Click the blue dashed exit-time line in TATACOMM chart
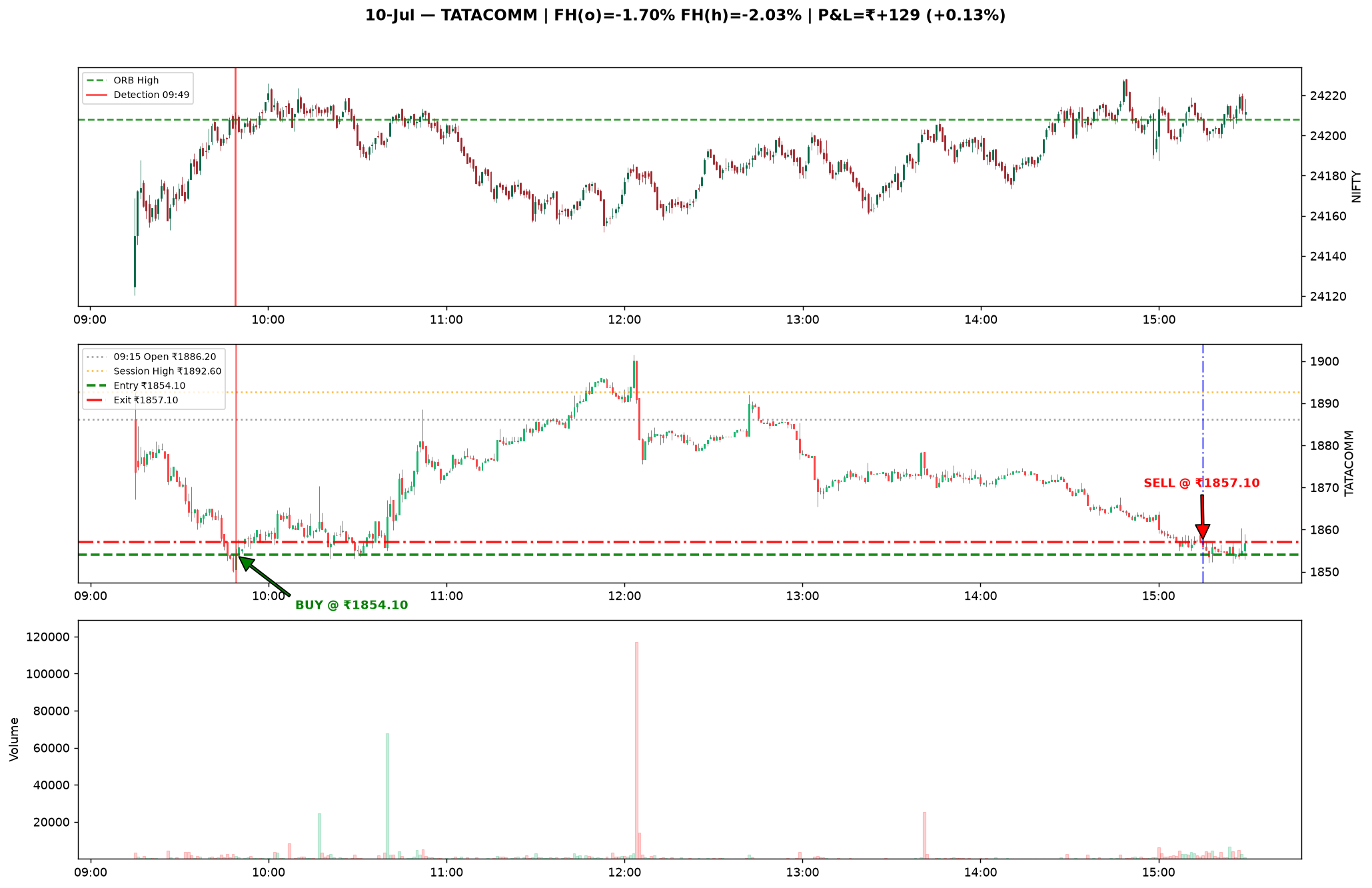 coord(1203,463)
